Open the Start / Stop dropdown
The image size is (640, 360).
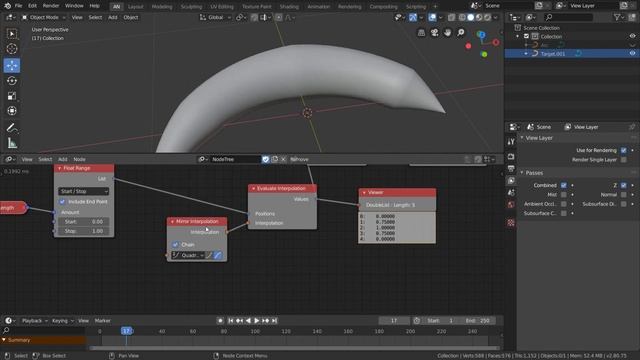[84, 191]
